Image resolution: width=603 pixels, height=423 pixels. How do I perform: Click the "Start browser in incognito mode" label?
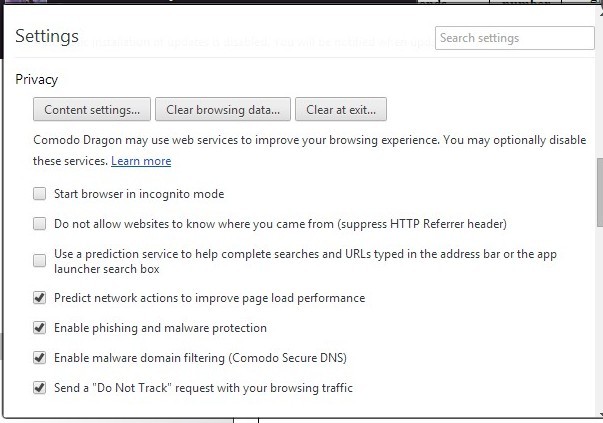tap(139, 194)
